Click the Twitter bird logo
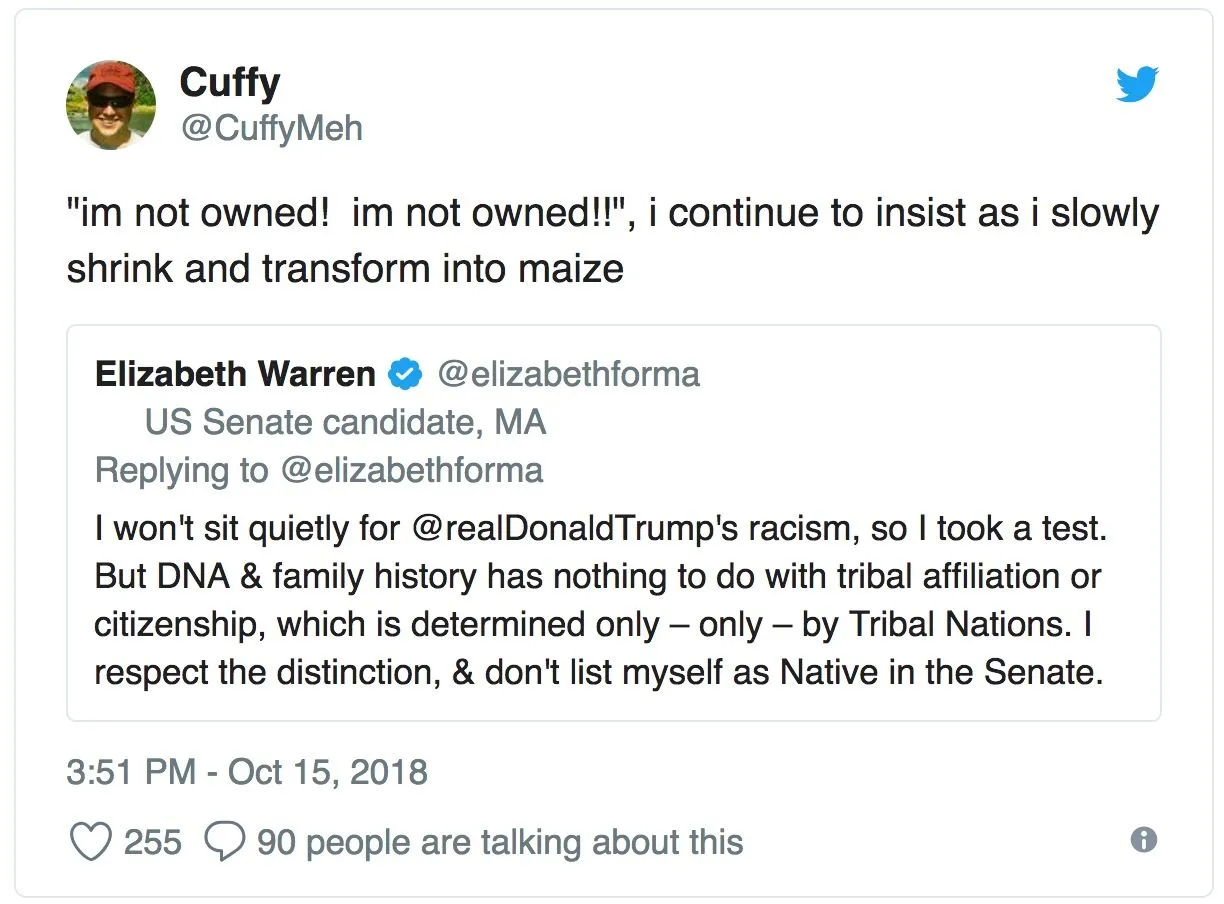1224x904 pixels. coord(1136,84)
